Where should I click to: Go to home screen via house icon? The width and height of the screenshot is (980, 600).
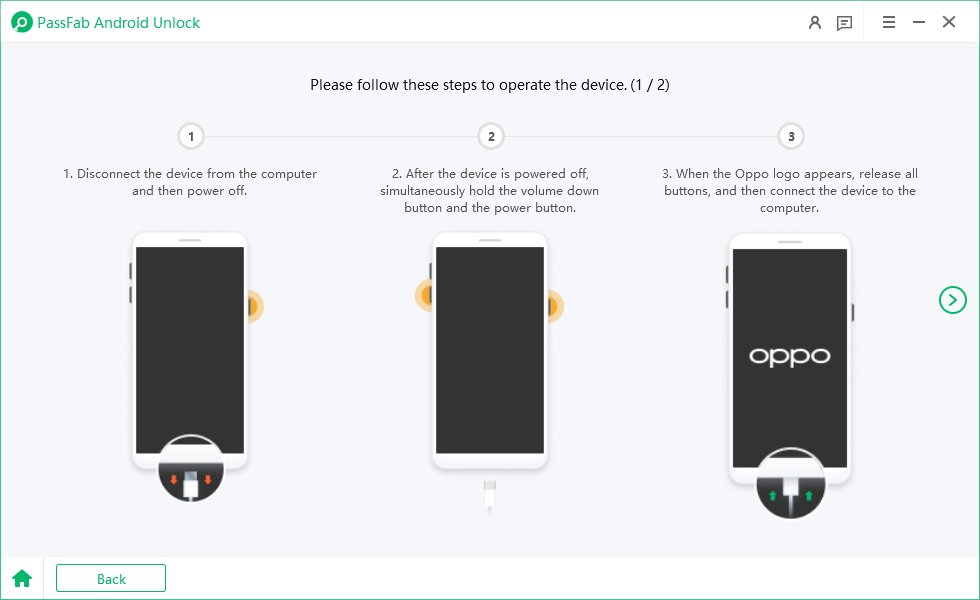[22, 578]
